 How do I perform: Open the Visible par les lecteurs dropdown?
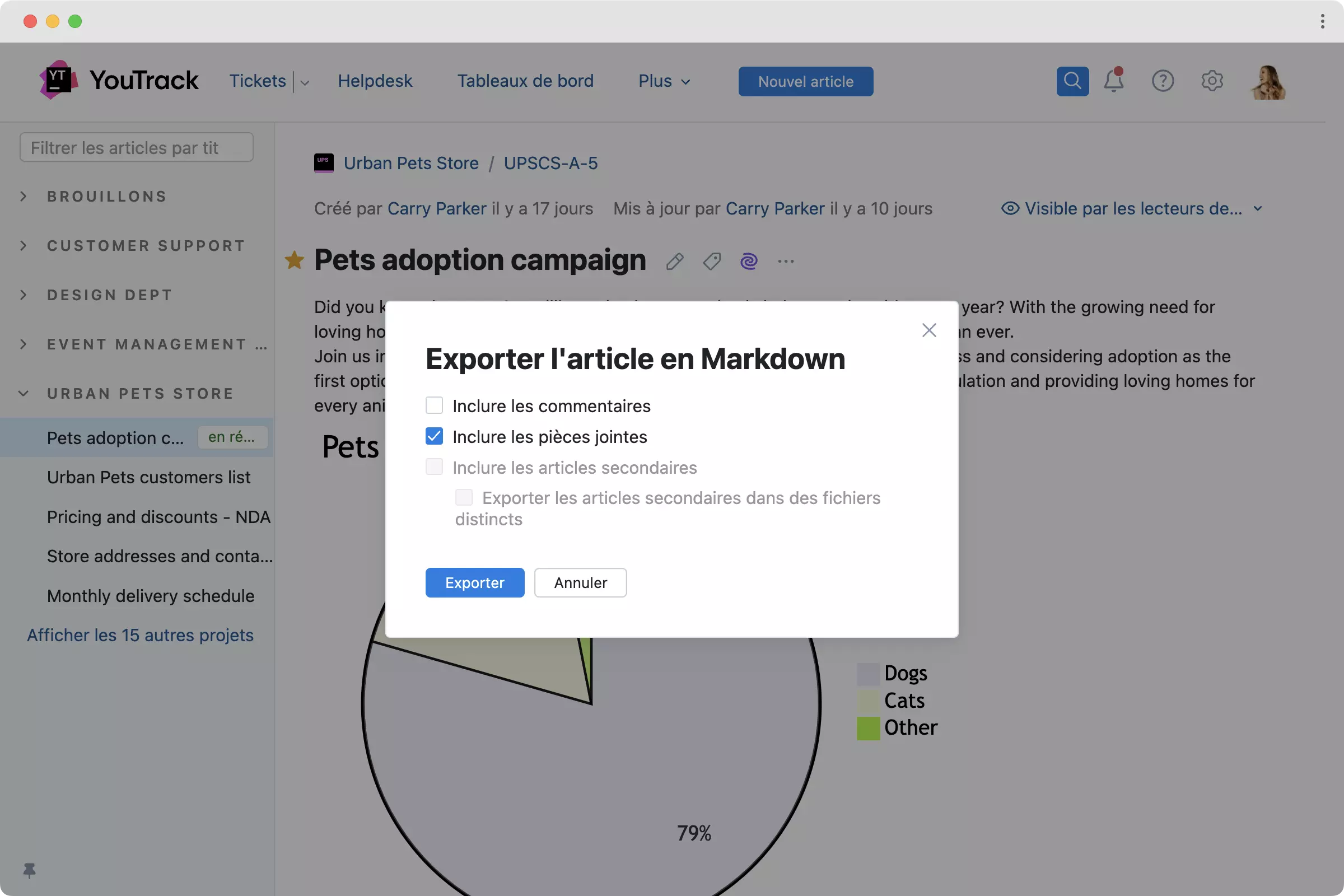pyautogui.click(x=1132, y=208)
